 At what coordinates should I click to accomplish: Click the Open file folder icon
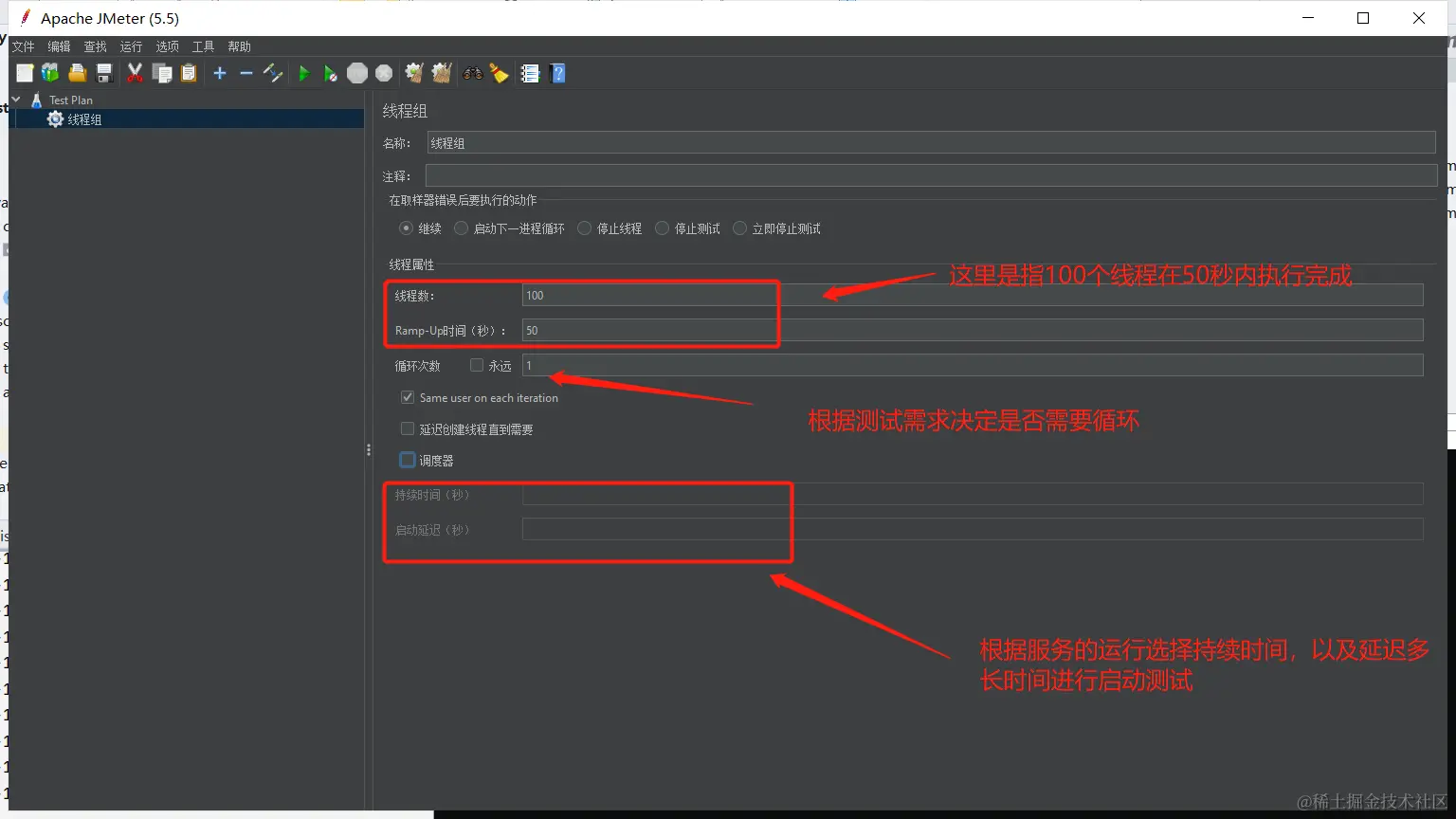[78, 73]
